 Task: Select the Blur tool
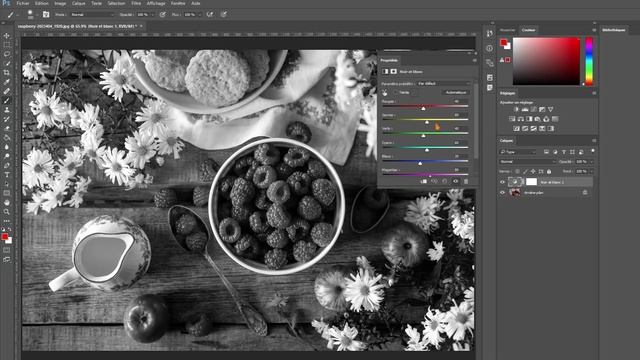coord(7,147)
